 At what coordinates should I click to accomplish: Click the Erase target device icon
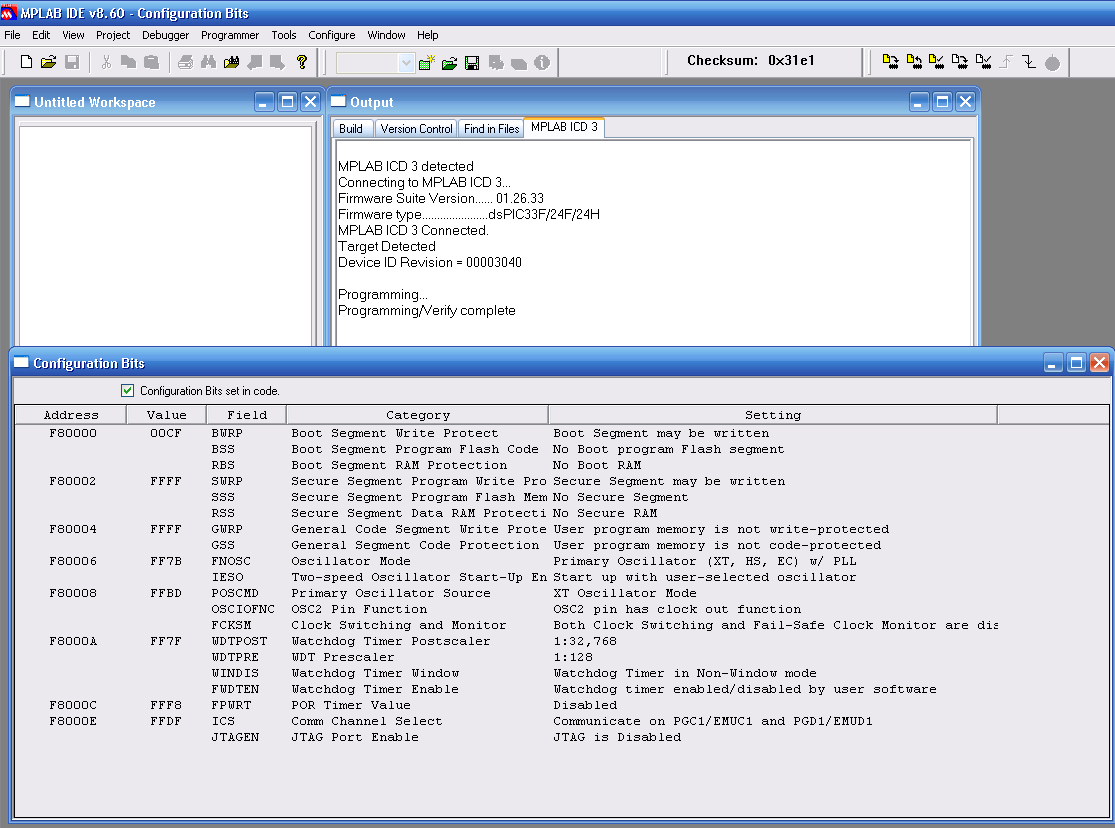959,62
